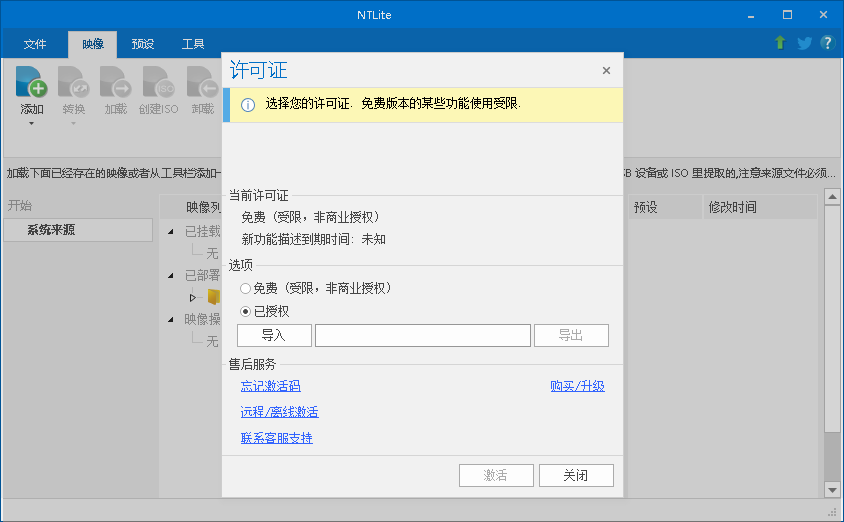Click the 加载 (Load) toolbar icon
Image resolution: width=844 pixels, height=522 pixels.
[x=115, y=82]
